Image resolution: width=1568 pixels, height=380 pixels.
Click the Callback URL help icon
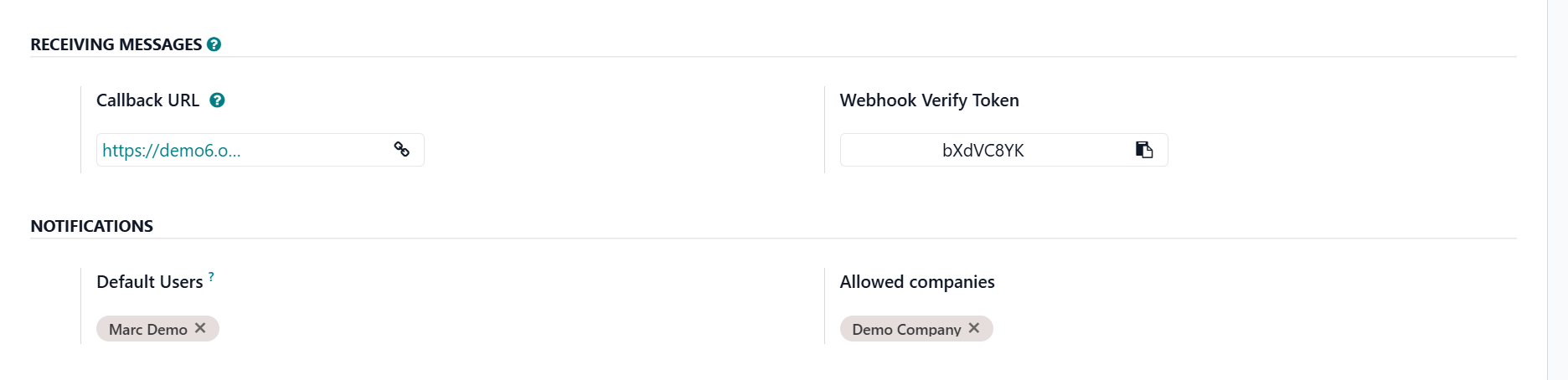click(x=217, y=100)
